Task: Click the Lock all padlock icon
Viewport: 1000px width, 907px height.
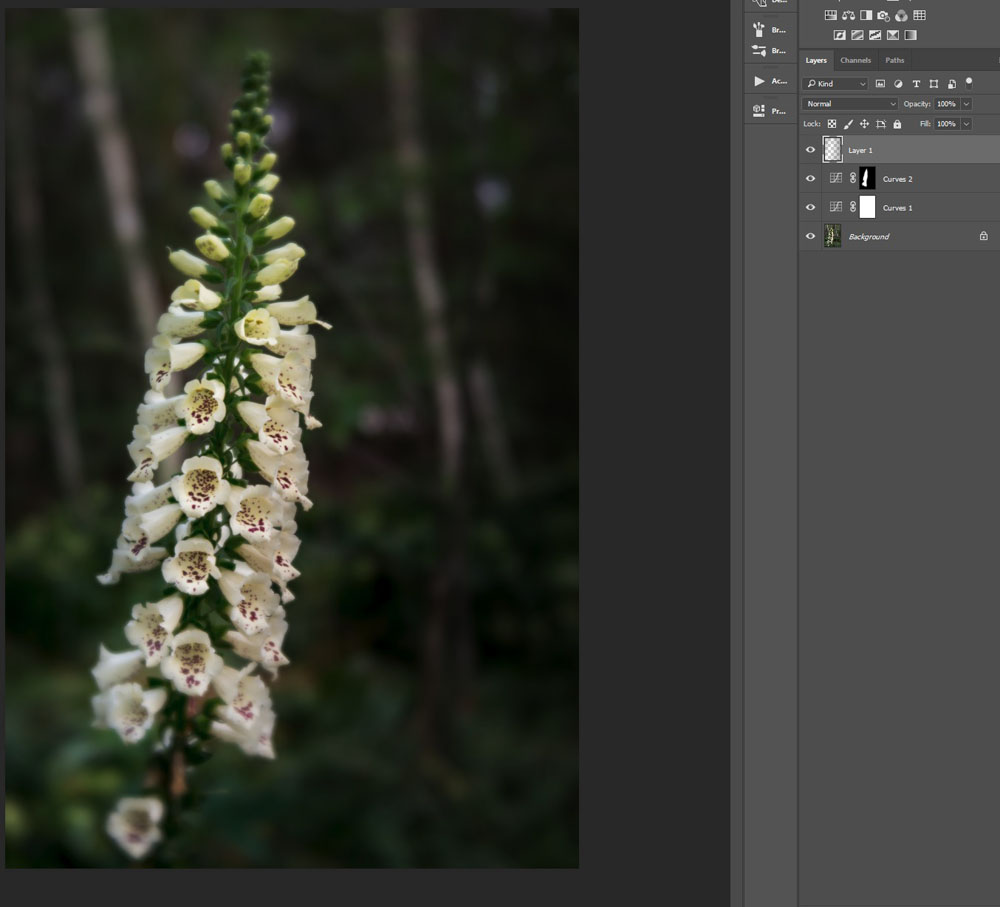Action: tap(897, 124)
